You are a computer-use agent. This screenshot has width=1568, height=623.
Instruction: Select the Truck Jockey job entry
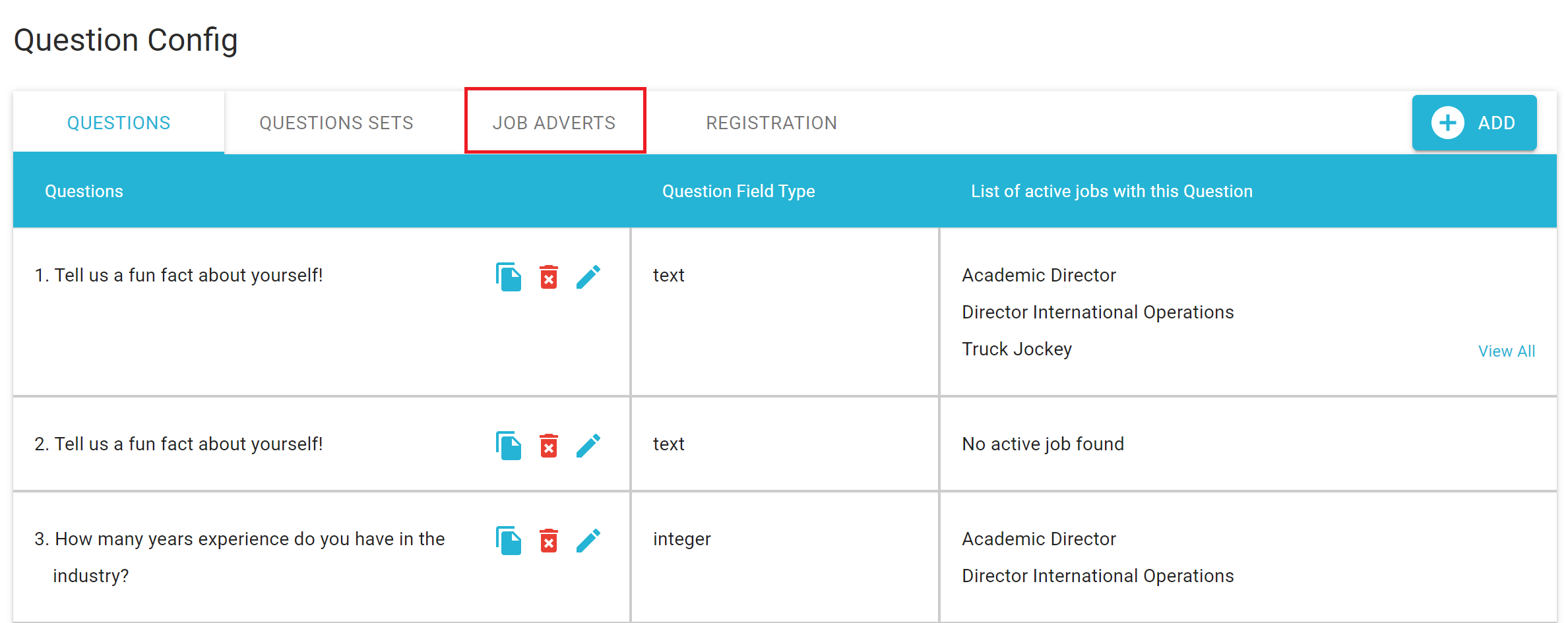[x=1017, y=349]
